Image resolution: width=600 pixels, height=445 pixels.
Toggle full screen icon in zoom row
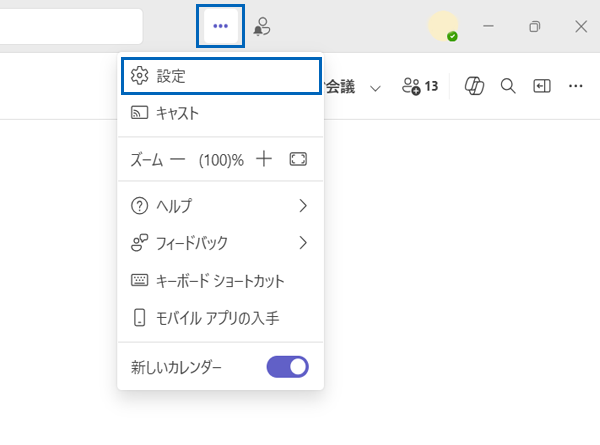click(298, 159)
